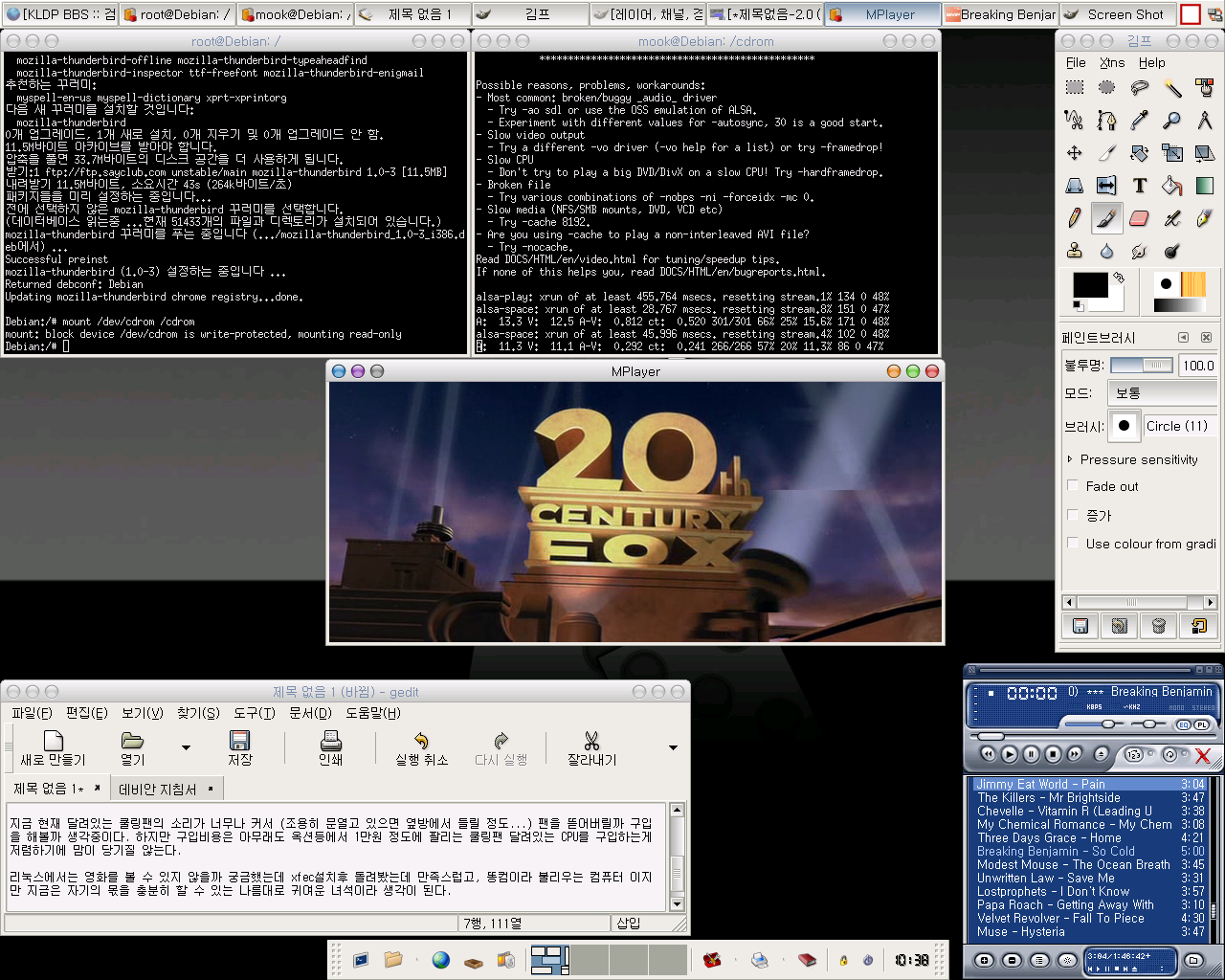Open the 편집(E) menu in gedit

click(x=86, y=713)
